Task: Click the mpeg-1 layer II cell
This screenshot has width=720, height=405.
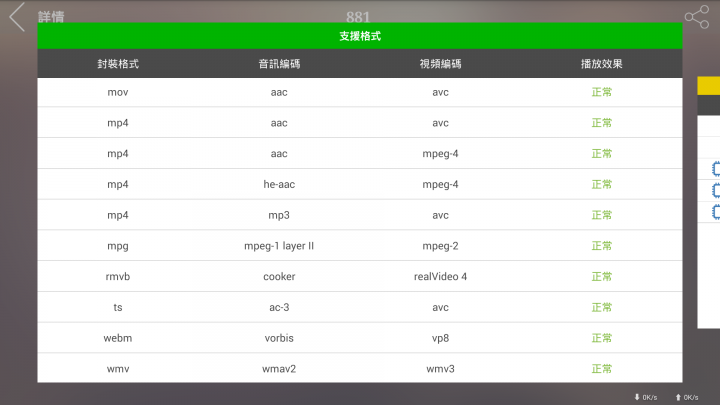Action: [279, 246]
